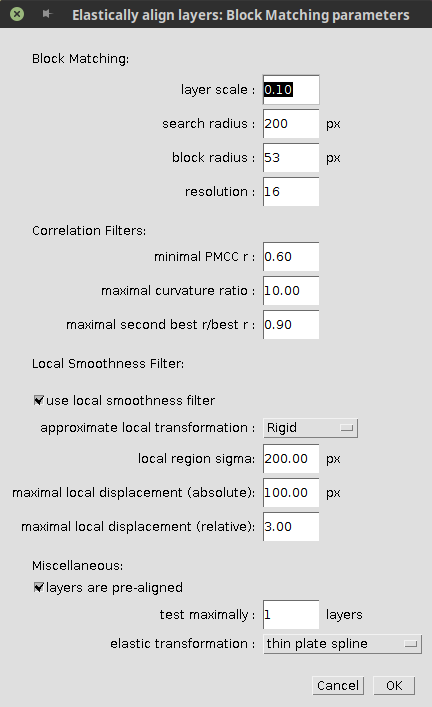The image size is (432, 707).
Task: Click the 'px' unit beside block radius
Action: point(333,158)
